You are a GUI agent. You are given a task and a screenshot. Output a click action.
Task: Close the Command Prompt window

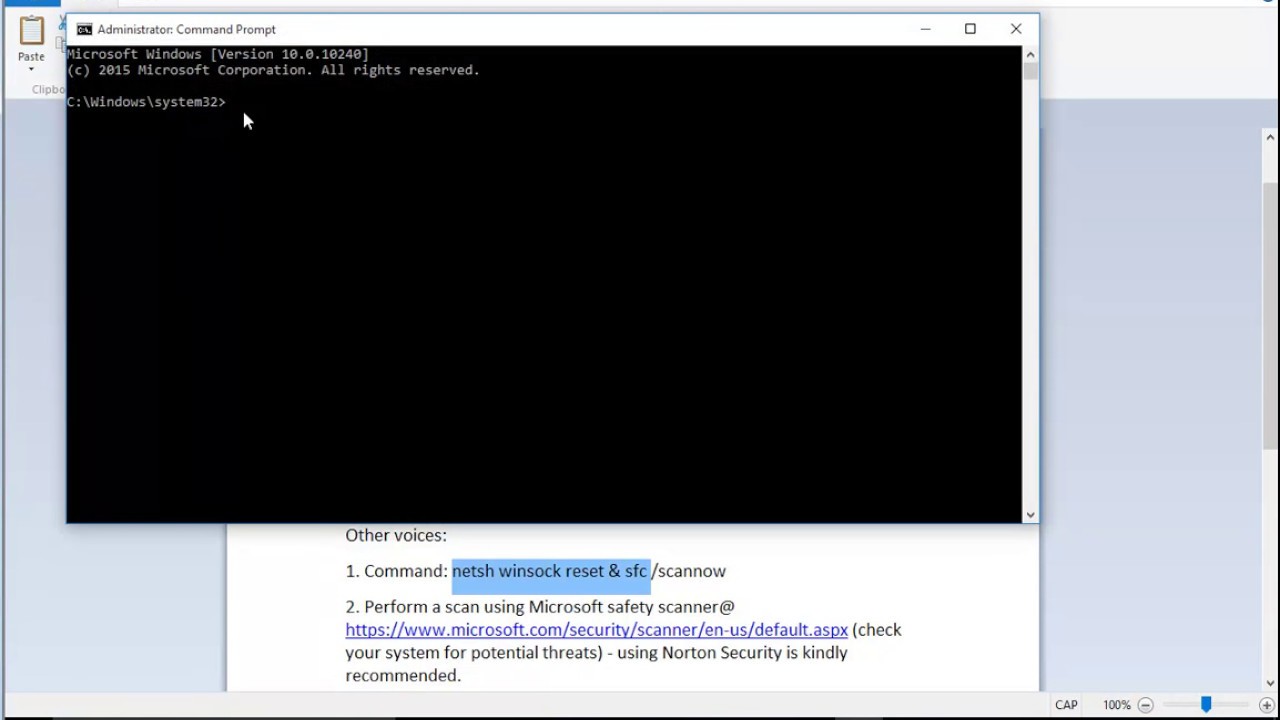[1016, 29]
